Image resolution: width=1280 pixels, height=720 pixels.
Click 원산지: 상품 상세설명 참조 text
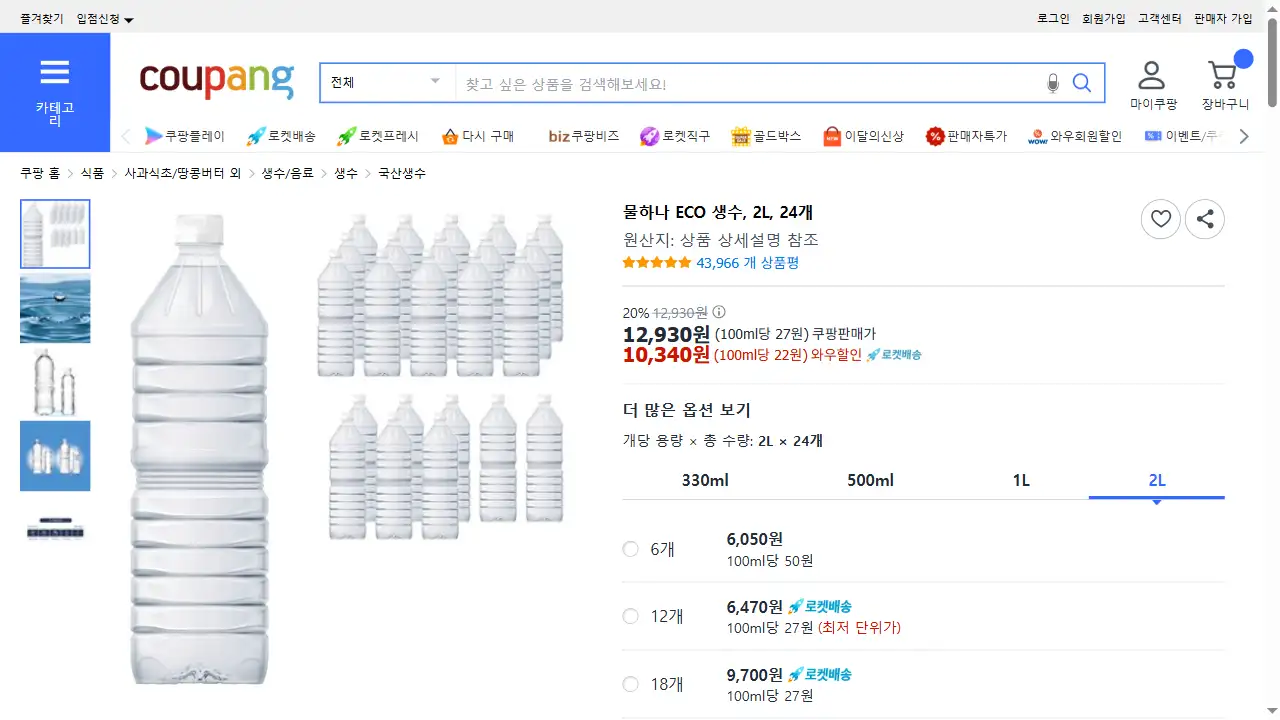point(720,239)
